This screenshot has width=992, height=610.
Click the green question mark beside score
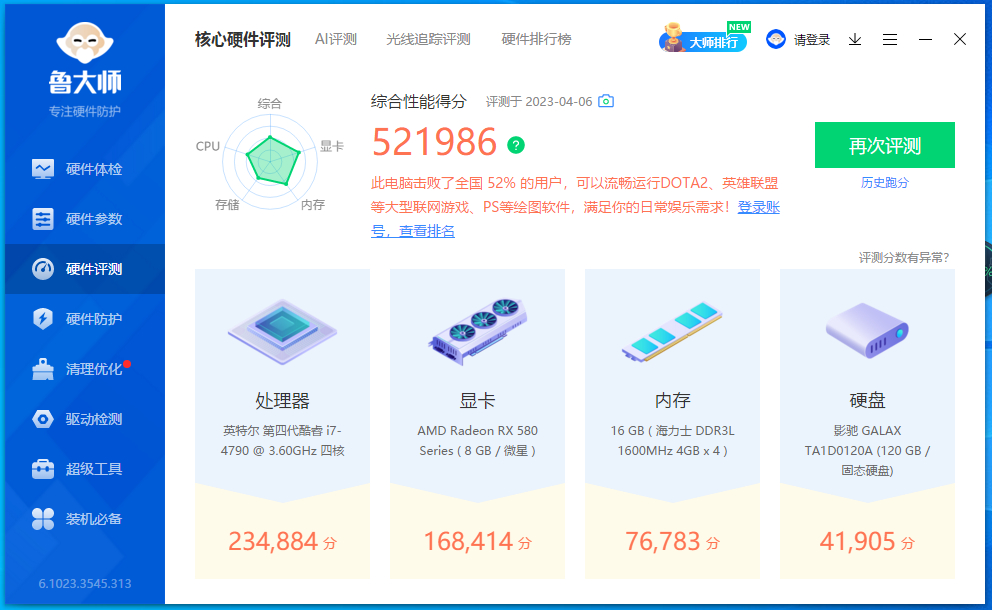coord(516,145)
